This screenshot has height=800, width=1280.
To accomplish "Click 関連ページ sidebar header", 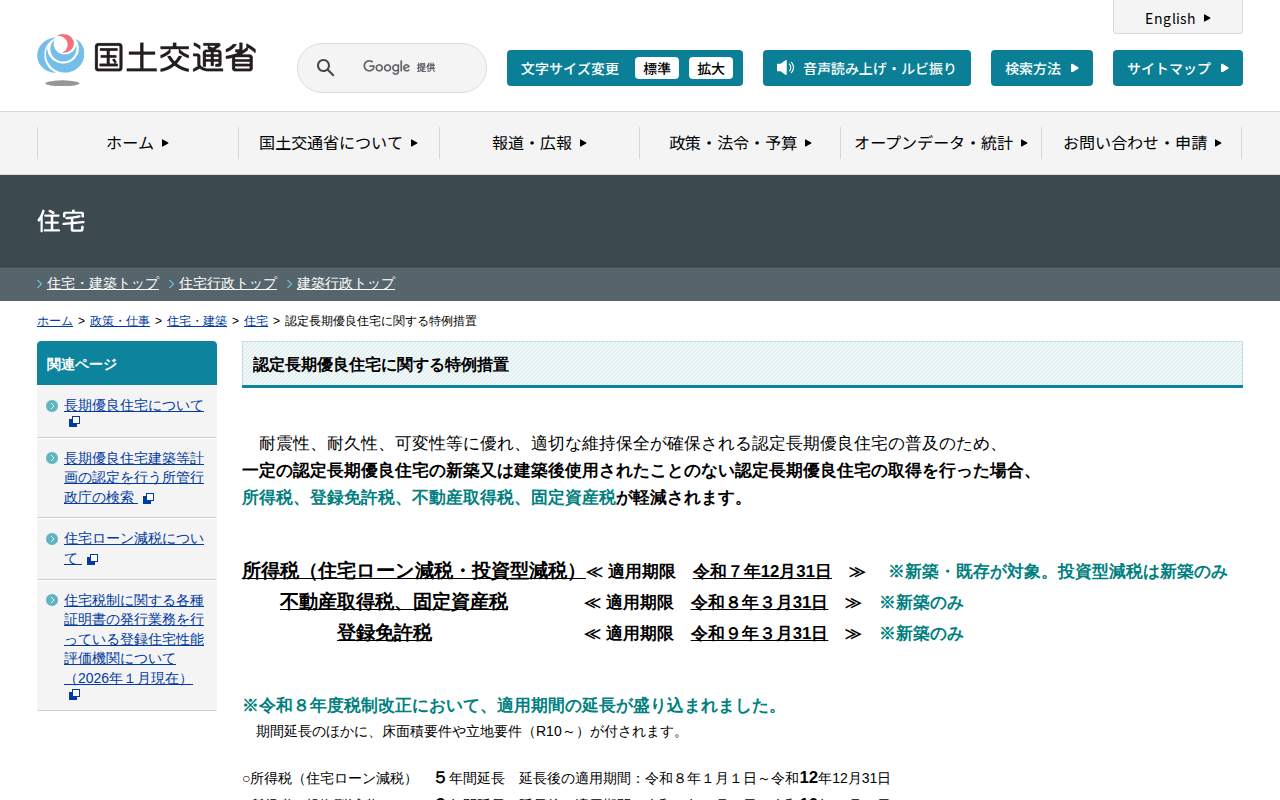I will click(x=127, y=363).
